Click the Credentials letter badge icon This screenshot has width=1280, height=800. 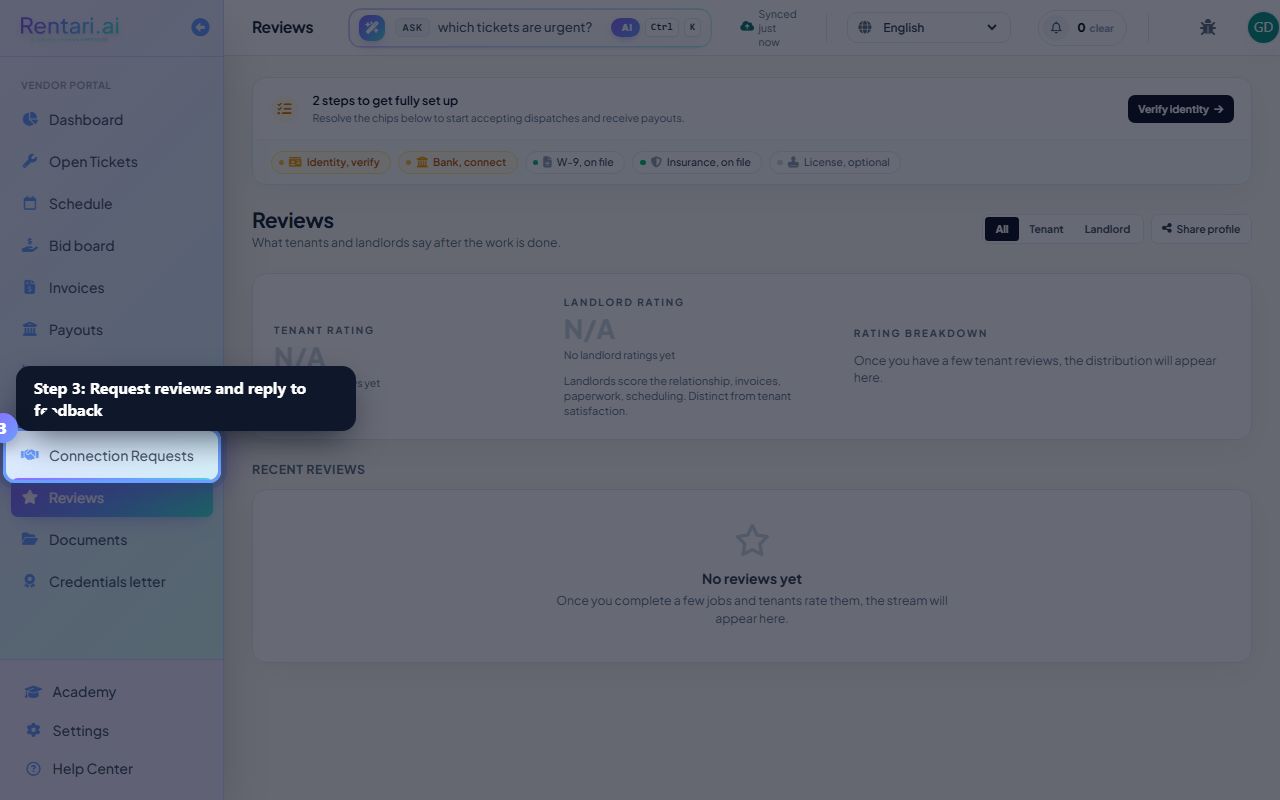[30, 582]
